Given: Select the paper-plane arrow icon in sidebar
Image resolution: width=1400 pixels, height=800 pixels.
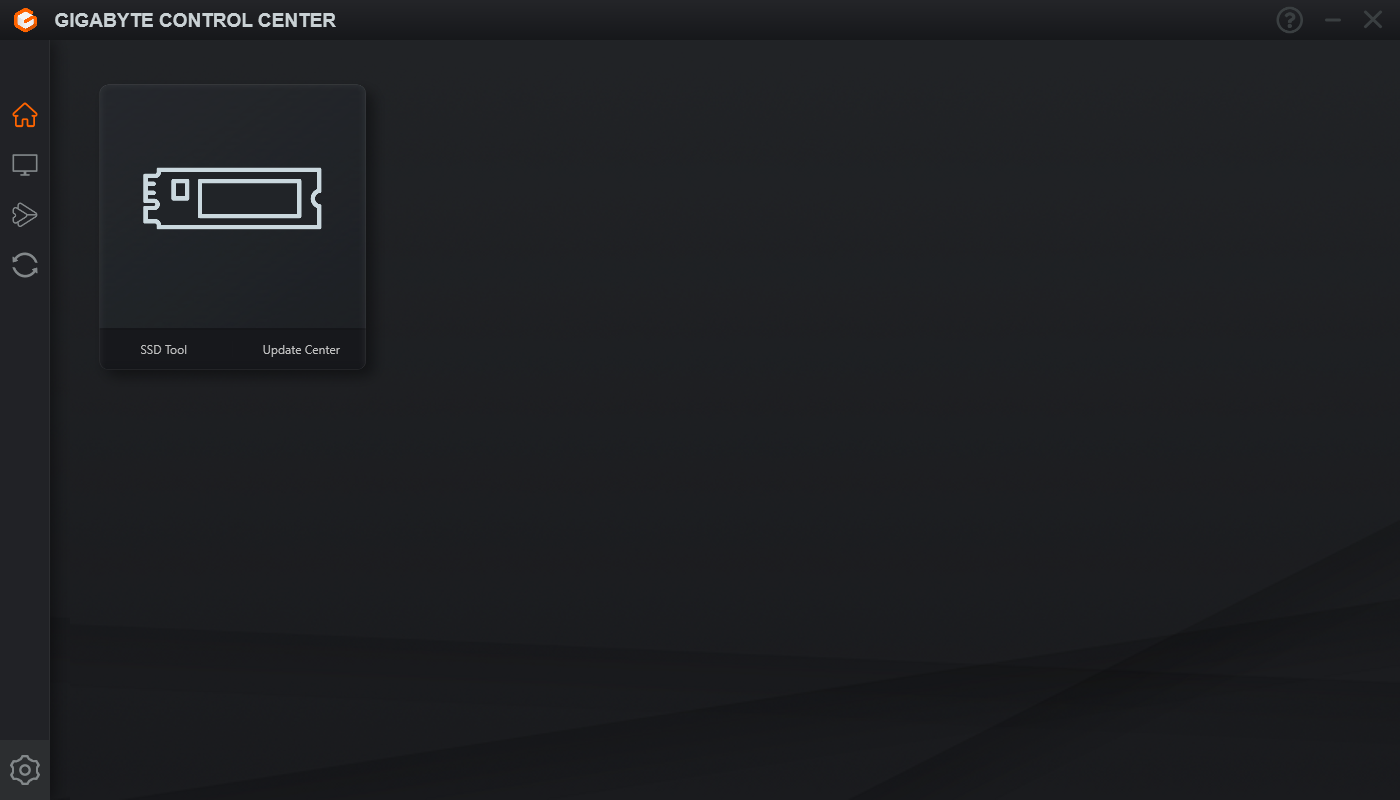Looking at the screenshot, I should coord(25,215).
